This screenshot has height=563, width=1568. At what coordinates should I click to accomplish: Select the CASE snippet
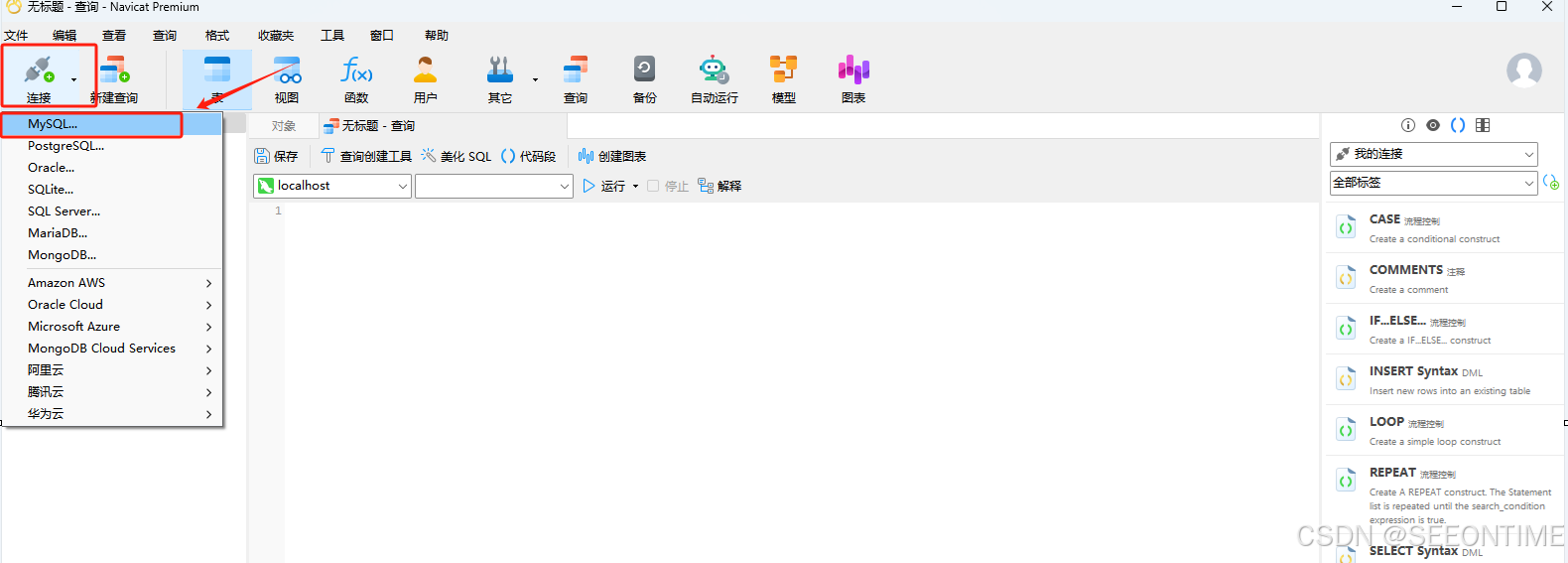pyautogui.click(x=1445, y=227)
